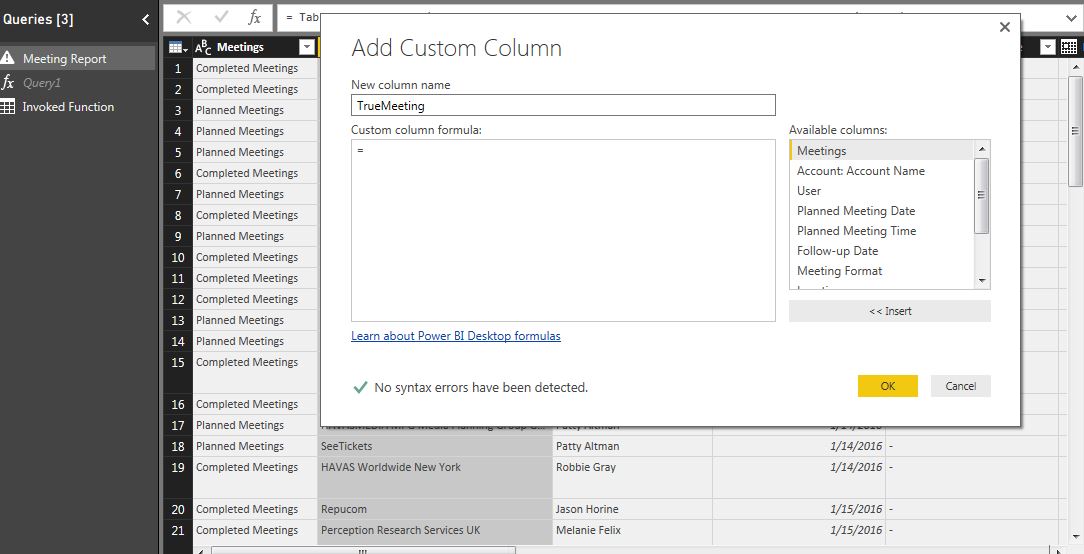This screenshot has height=554, width=1084.
Task: Click the table icon next to Invoked Function
Action: [8, 107]
